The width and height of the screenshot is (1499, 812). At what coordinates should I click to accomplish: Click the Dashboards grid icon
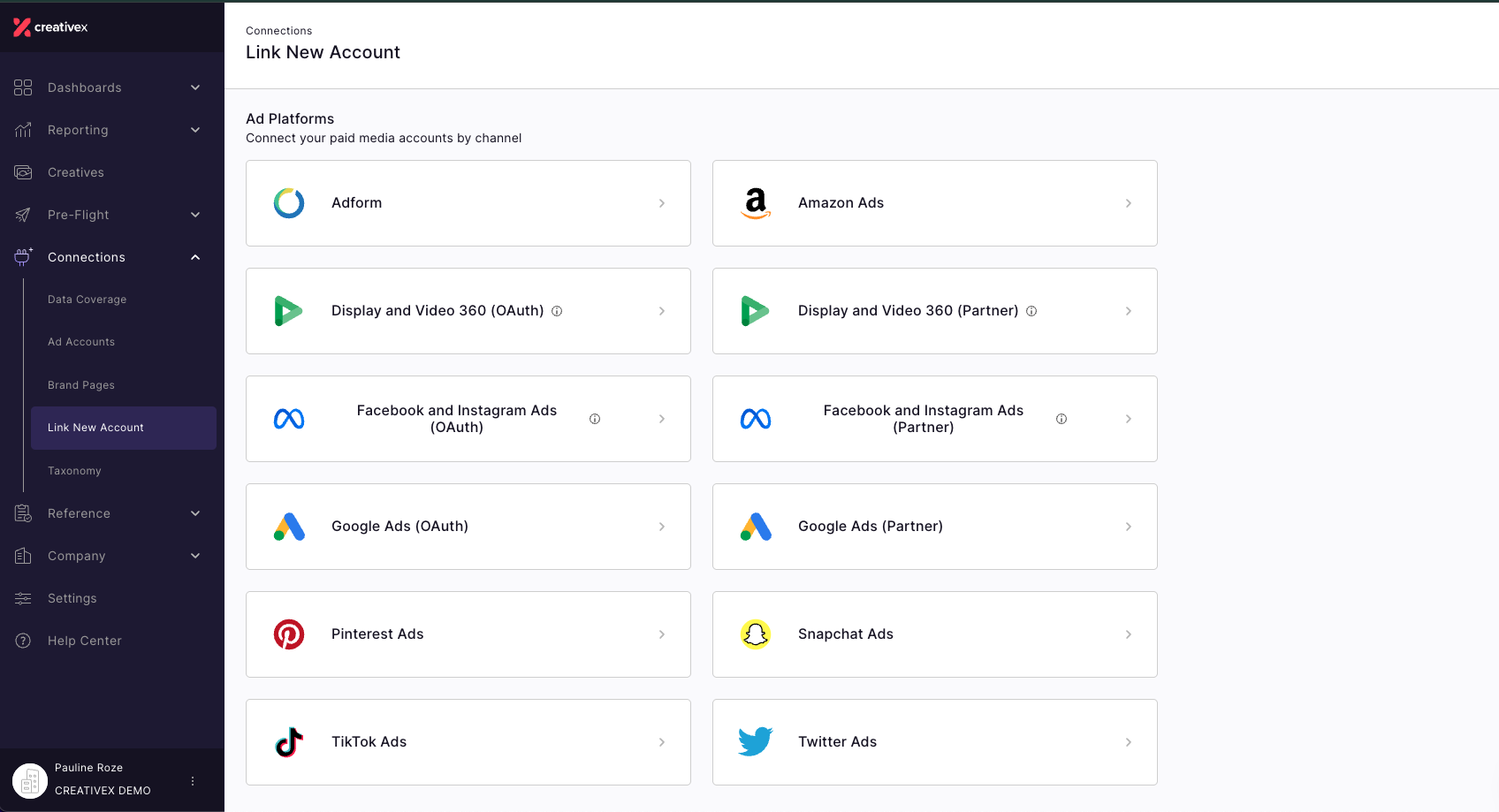click(x=23, y=87)
